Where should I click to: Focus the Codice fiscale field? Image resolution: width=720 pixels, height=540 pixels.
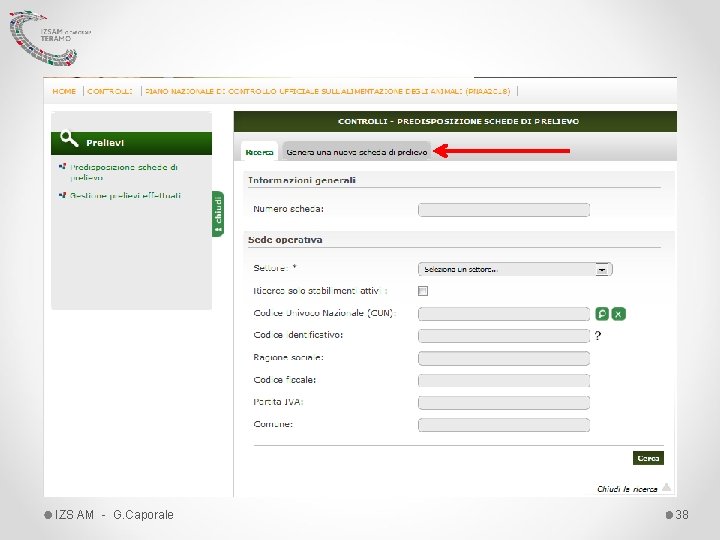[504, 380]
